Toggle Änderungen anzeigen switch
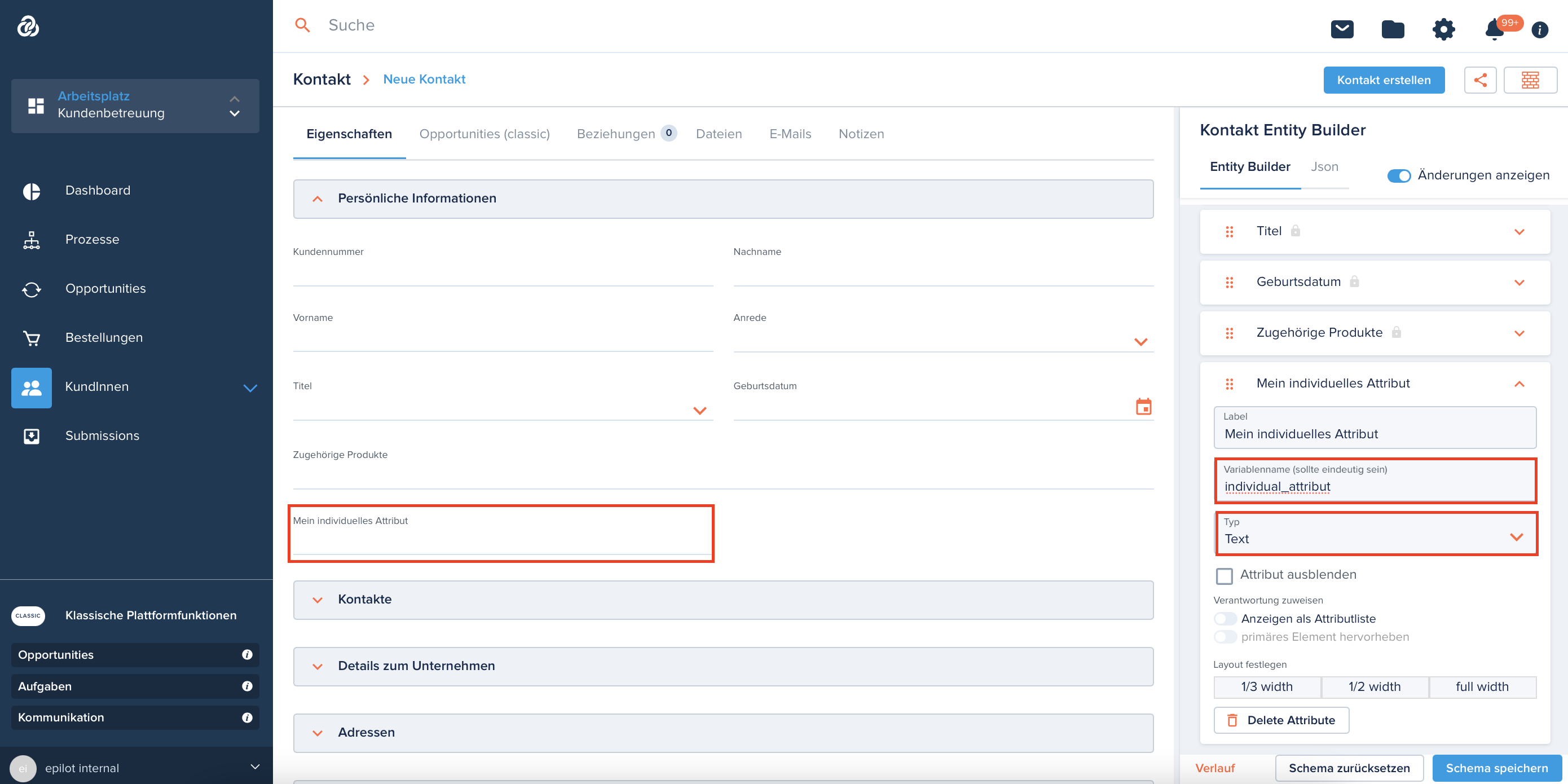The image size is (1568, 784). [x=1398, y=175]
